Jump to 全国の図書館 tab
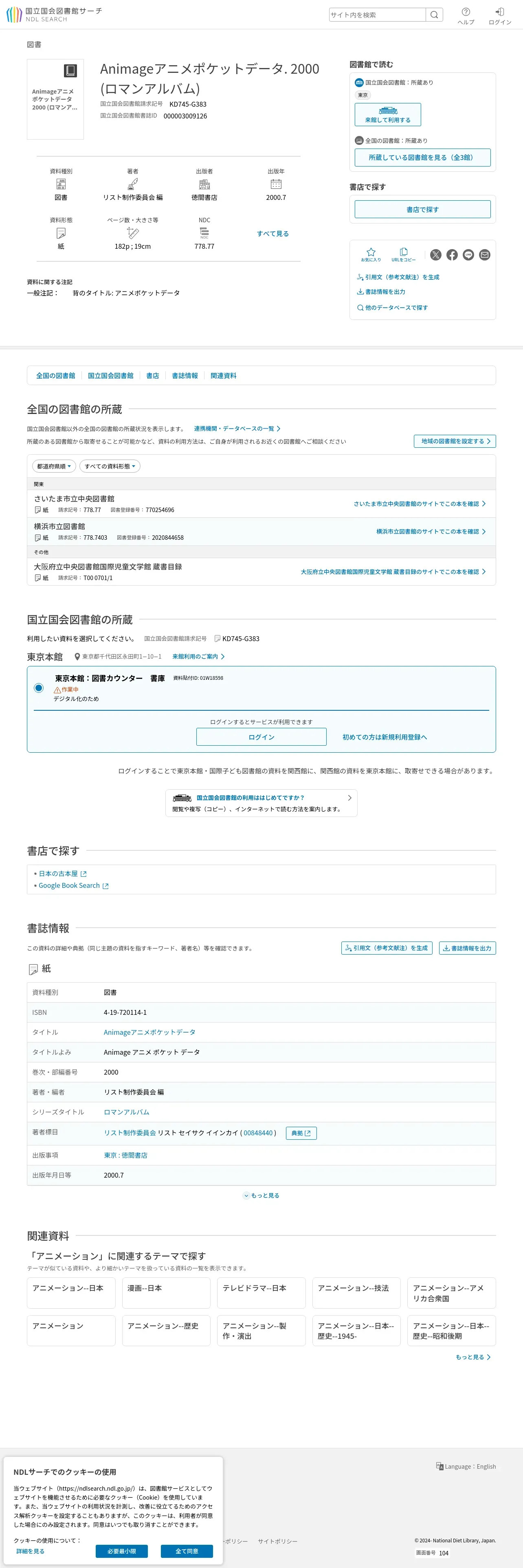The height and width of the screenshot is (1568, 523). coord(55,376)
